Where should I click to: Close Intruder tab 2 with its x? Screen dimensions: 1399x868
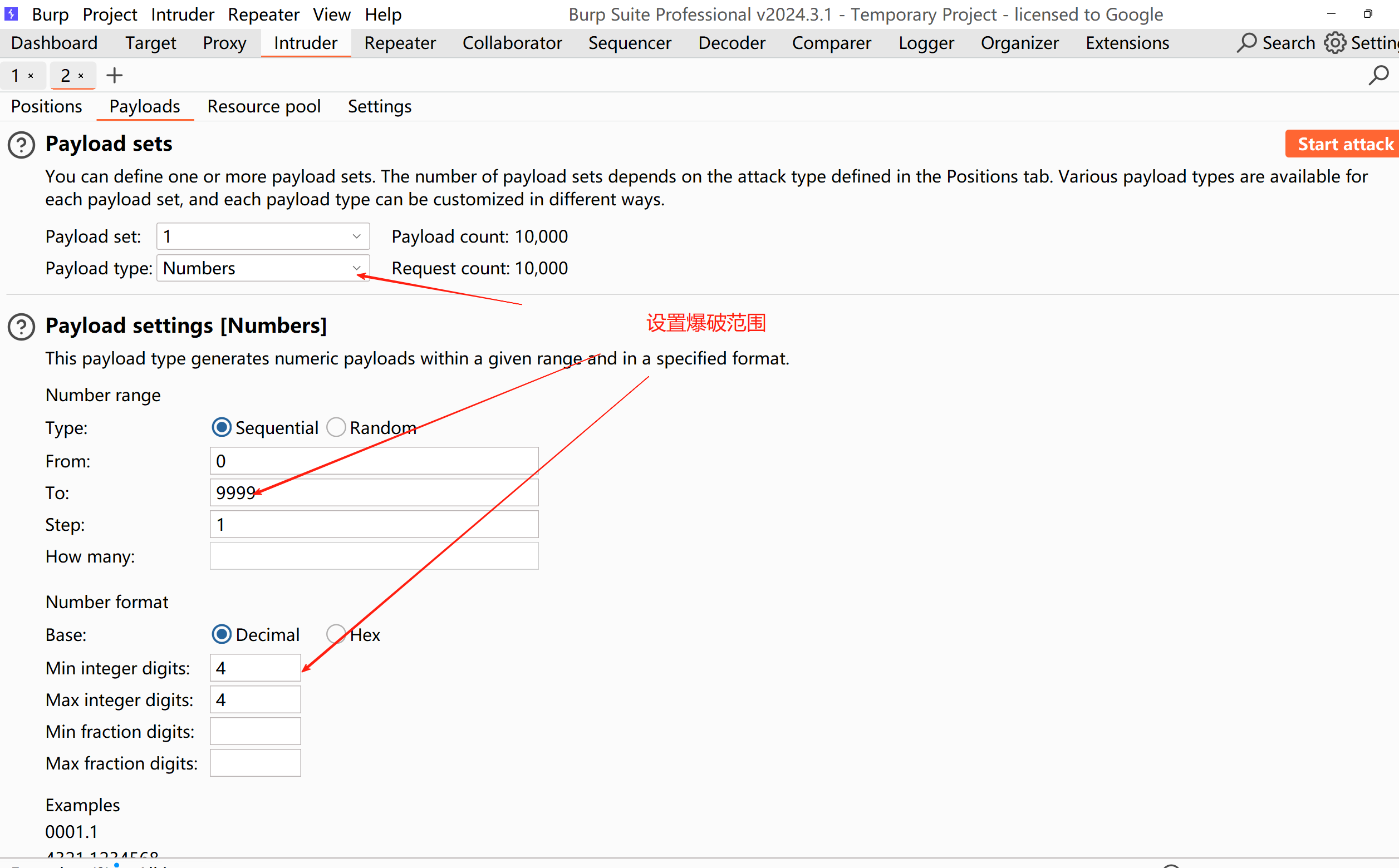click(81, 76)
